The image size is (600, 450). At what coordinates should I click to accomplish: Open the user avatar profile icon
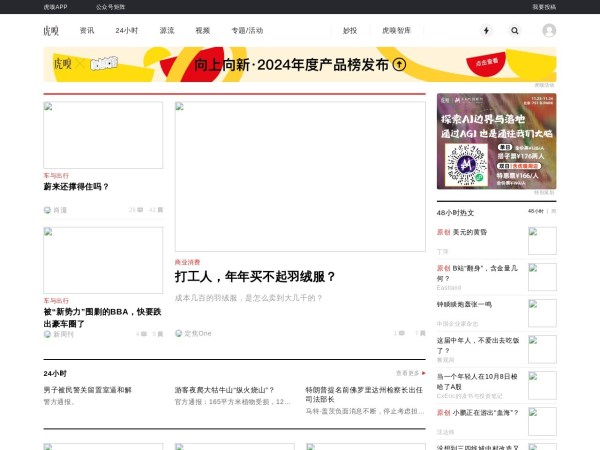[x=549, y=31]
